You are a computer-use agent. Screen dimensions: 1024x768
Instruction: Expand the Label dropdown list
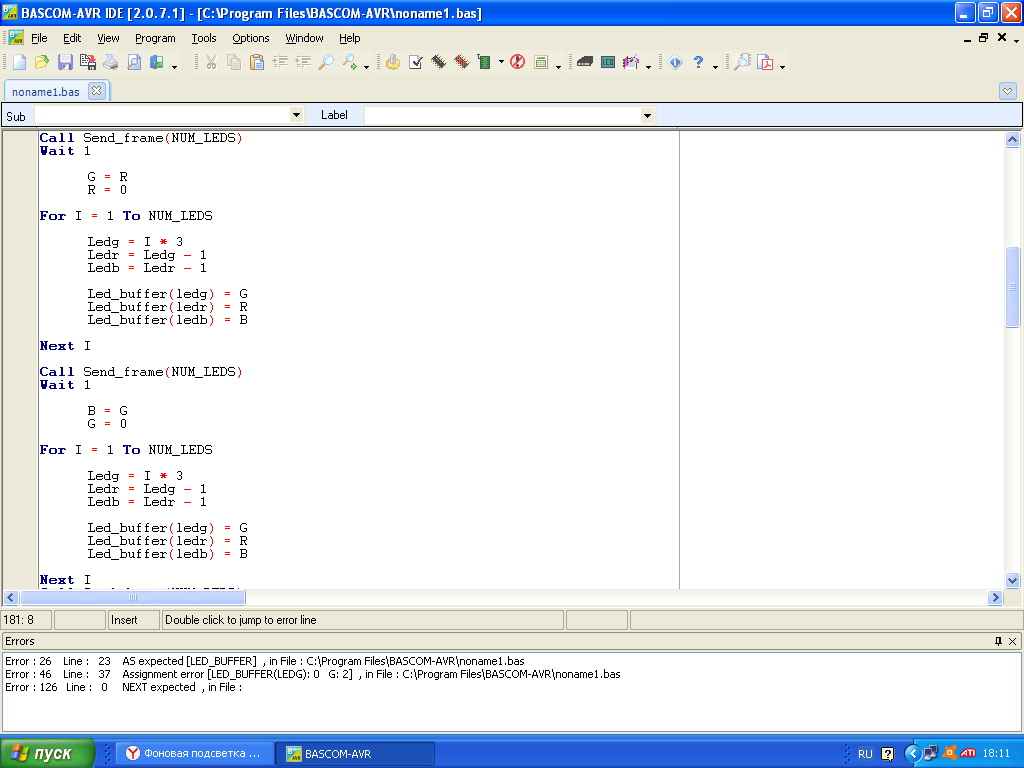pyautogui.click(x=647, y=116)
